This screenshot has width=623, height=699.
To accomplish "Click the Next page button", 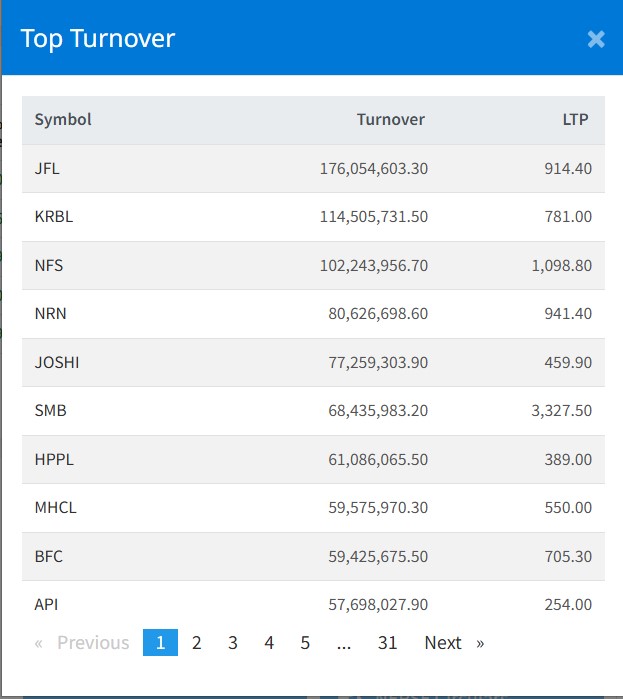I will click(453, 643).
